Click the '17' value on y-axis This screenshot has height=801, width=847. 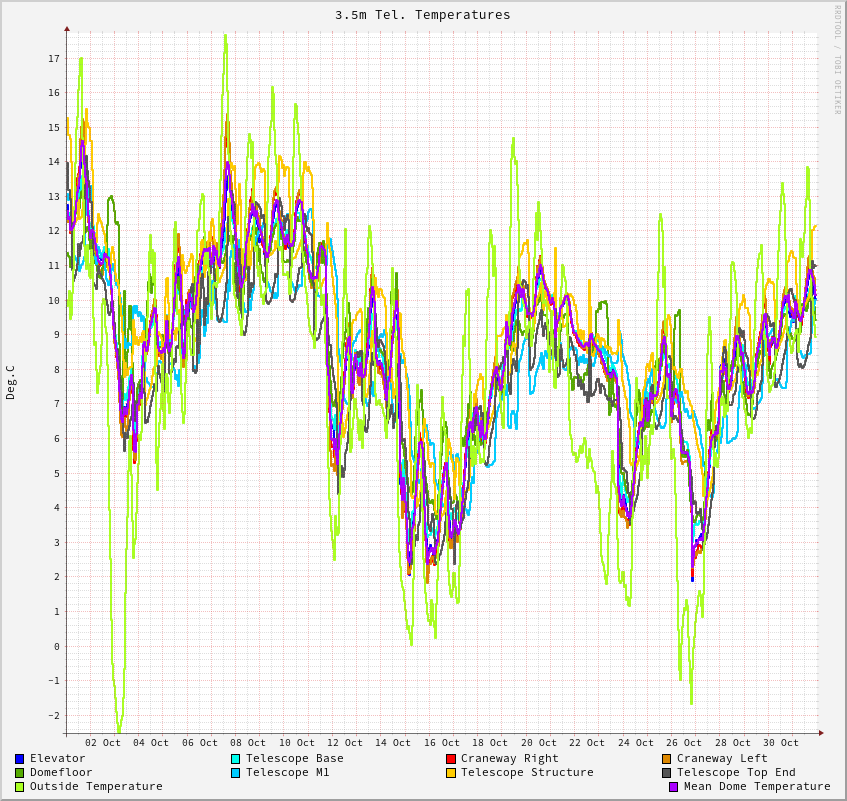coord(54,59)
